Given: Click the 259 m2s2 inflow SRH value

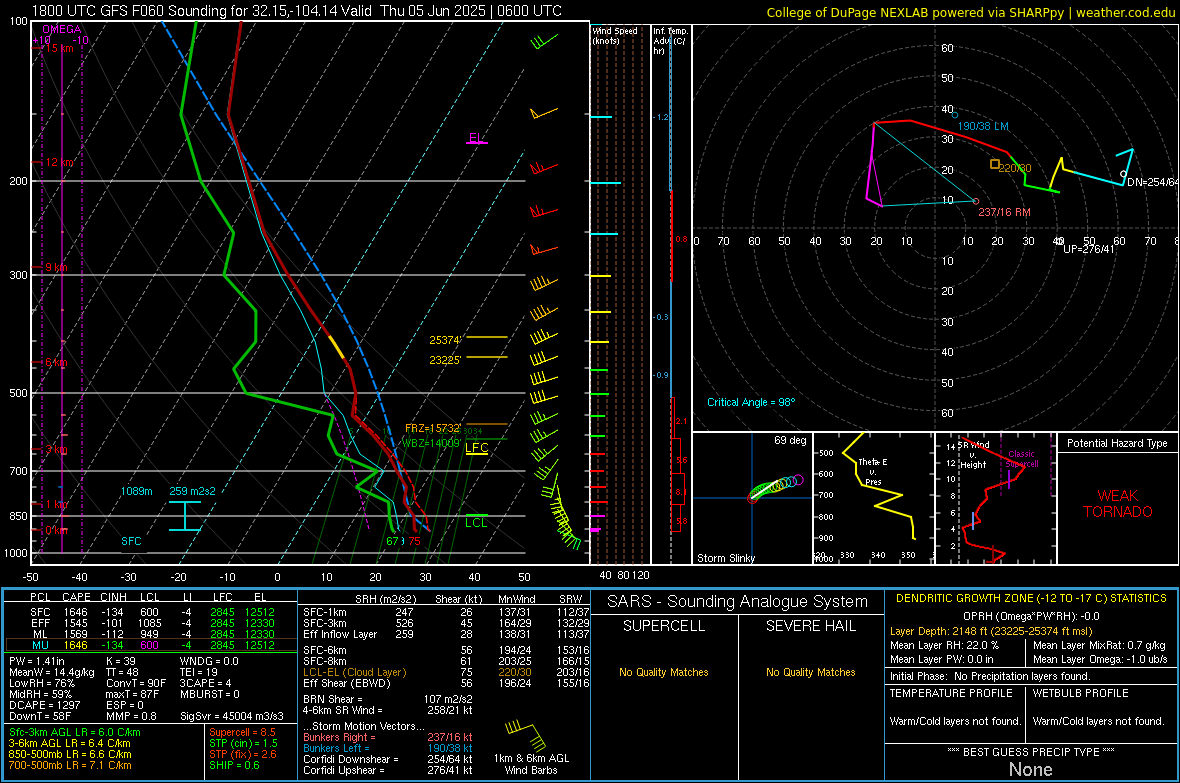Looking at the screenshot, I should click(192, 491).
